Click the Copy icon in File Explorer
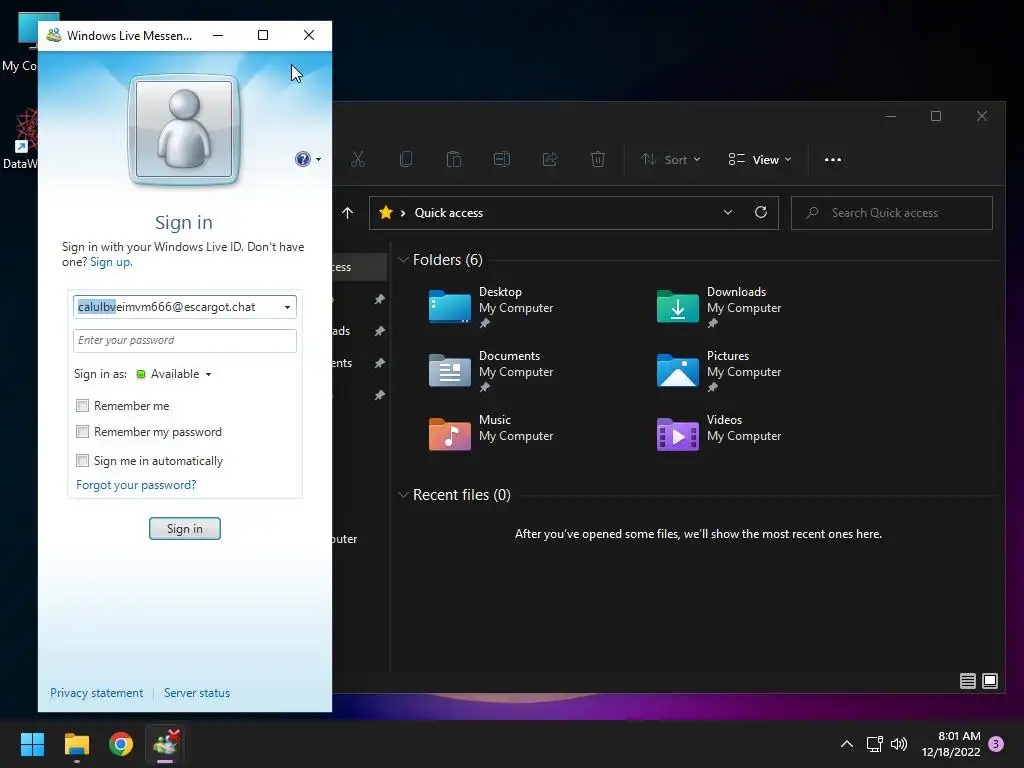Image resolution: width=1024 pixels, height=768 pixels. pos(406,159)
